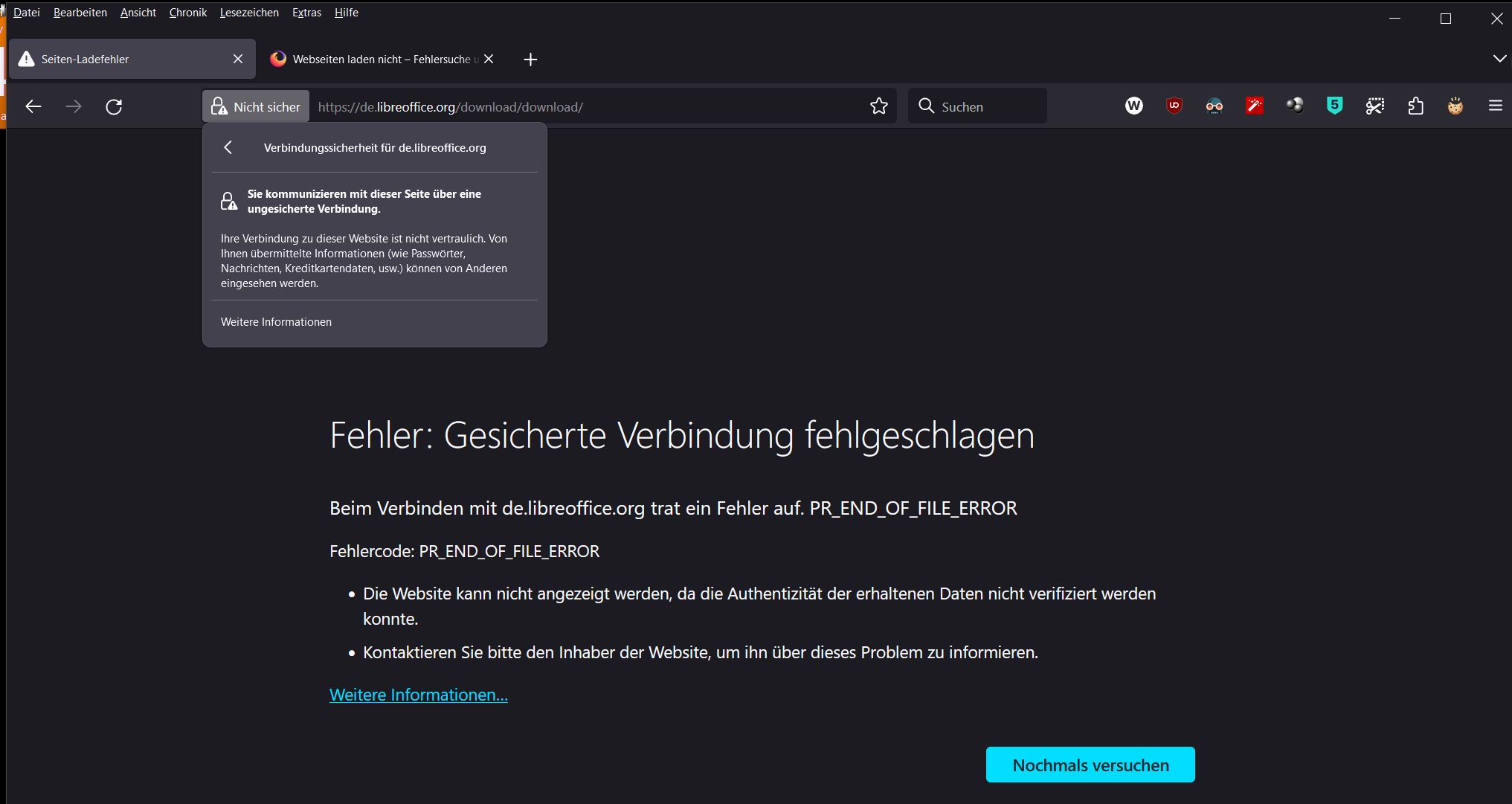Click 'Verbindungssicherheit für de.libreoffice.org' panel title
1512x804 pixels.
coord(375,148)
